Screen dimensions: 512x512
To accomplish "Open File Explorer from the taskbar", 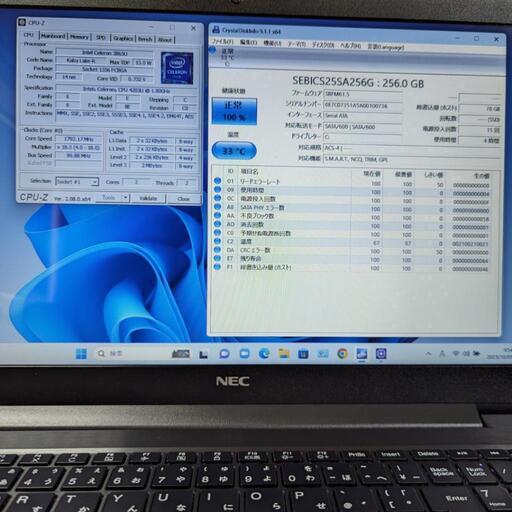I will tap(284, 354).
